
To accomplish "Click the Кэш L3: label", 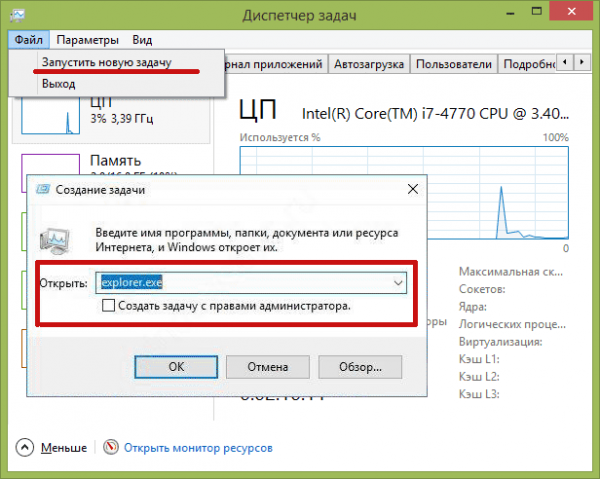I will click(479, 394).
